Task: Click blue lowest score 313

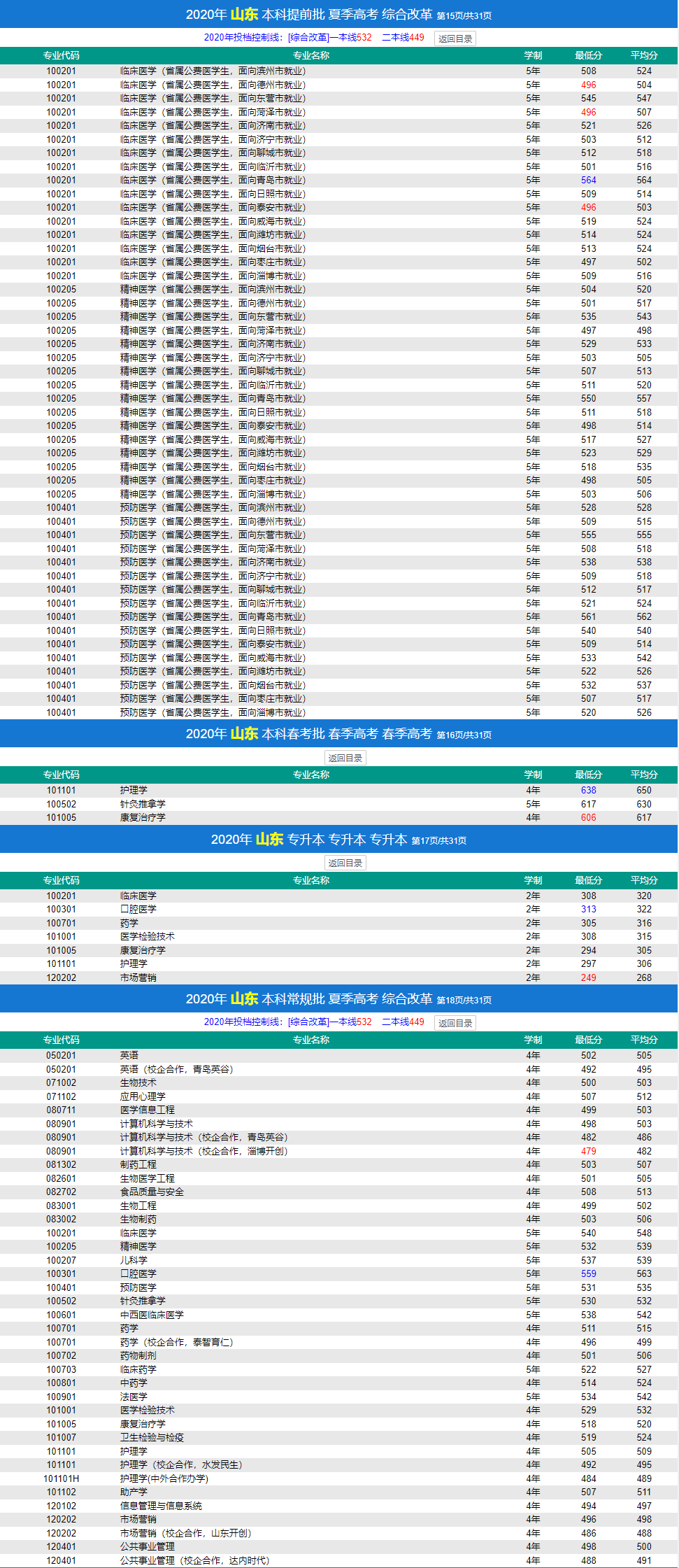Action: [589, 909]
